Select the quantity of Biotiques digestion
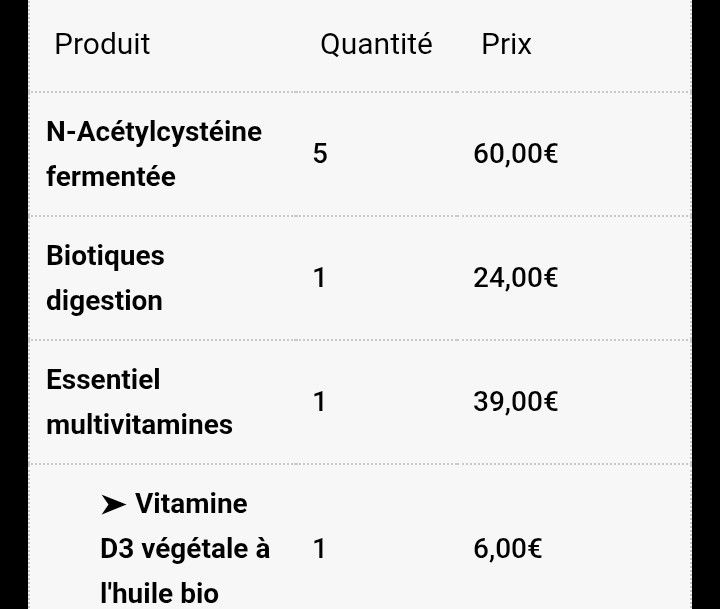The width and height of the screenshot is (720, 609). (x=320, y=278)
